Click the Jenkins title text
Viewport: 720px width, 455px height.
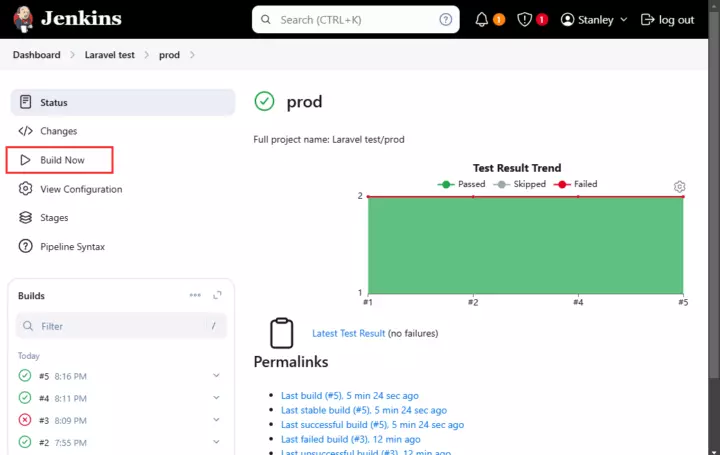(x=81, y=19)
